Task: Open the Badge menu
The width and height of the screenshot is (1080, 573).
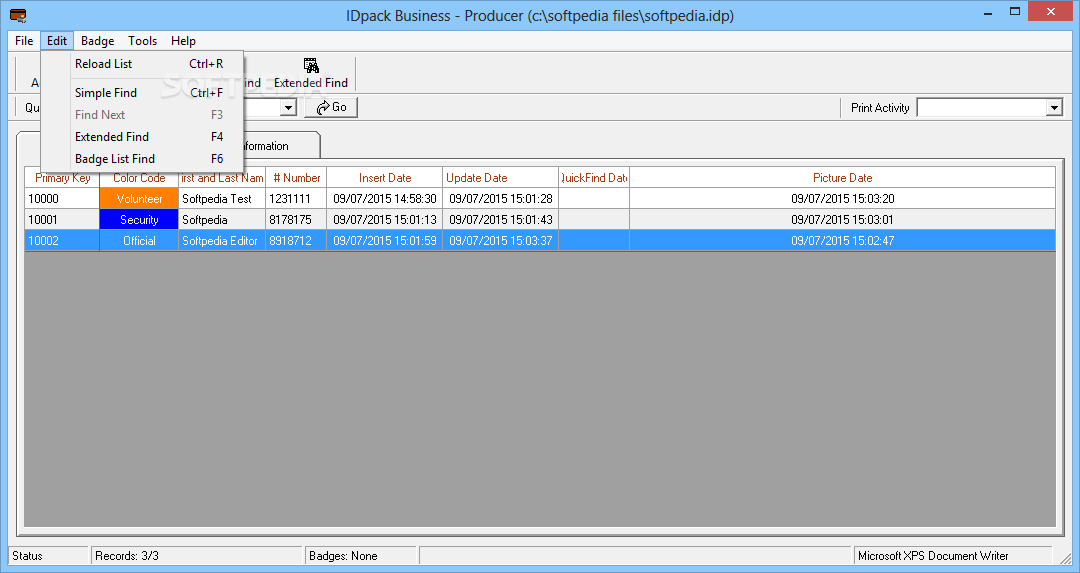Action: [97, 41]
